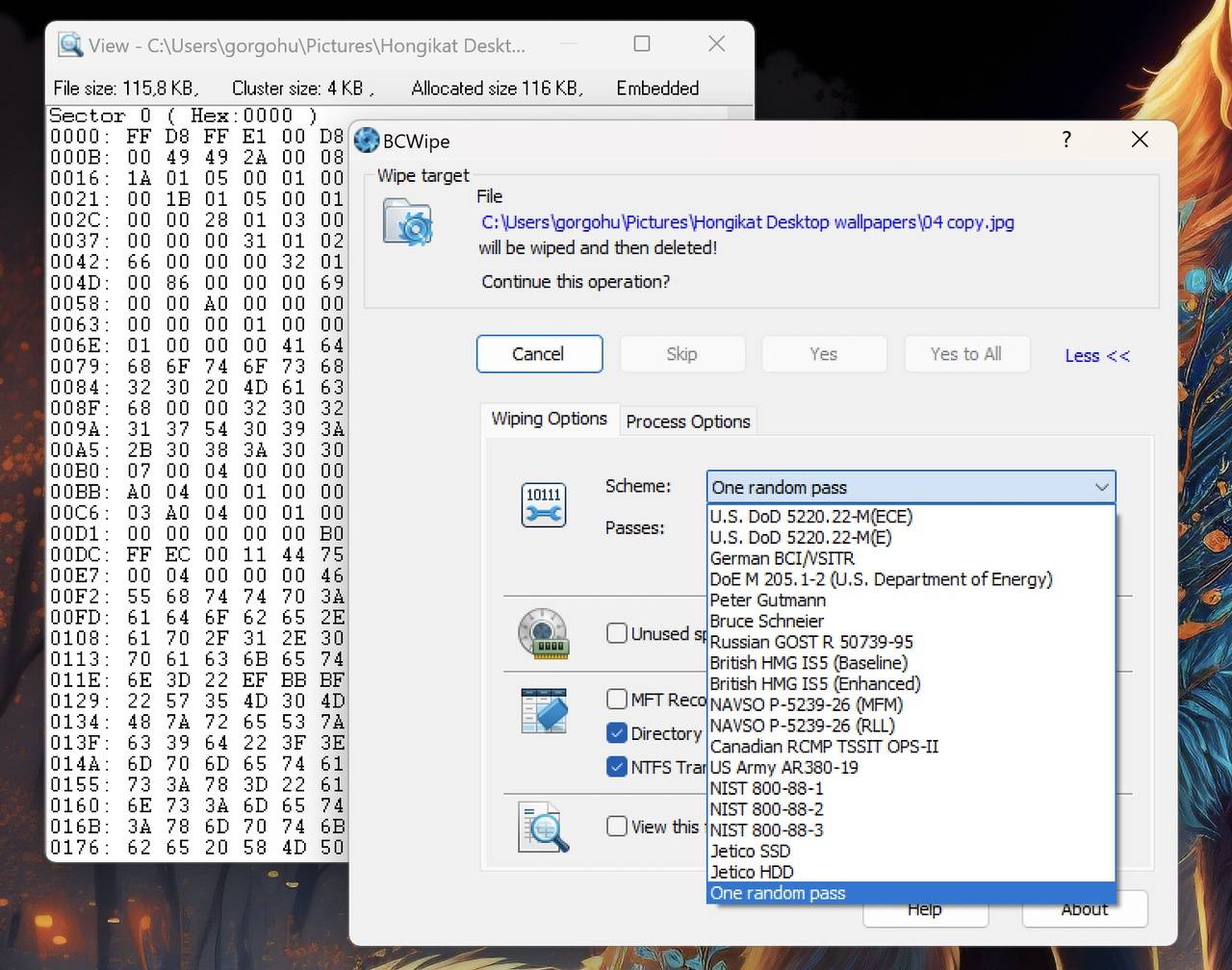Choose NAVSO P-5239-26 (MFM) scheme

point(911,704)
